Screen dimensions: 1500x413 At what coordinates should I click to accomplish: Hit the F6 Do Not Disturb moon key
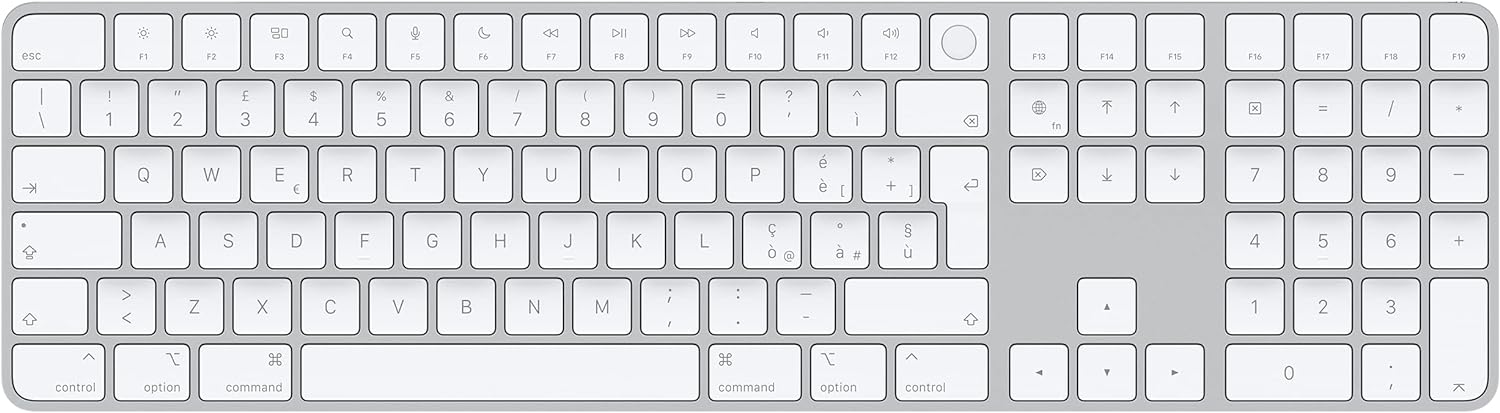483,42
